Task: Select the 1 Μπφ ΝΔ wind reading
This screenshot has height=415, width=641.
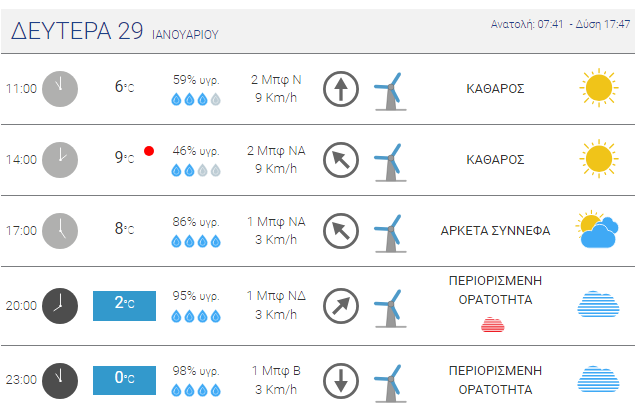Action: 276,296
